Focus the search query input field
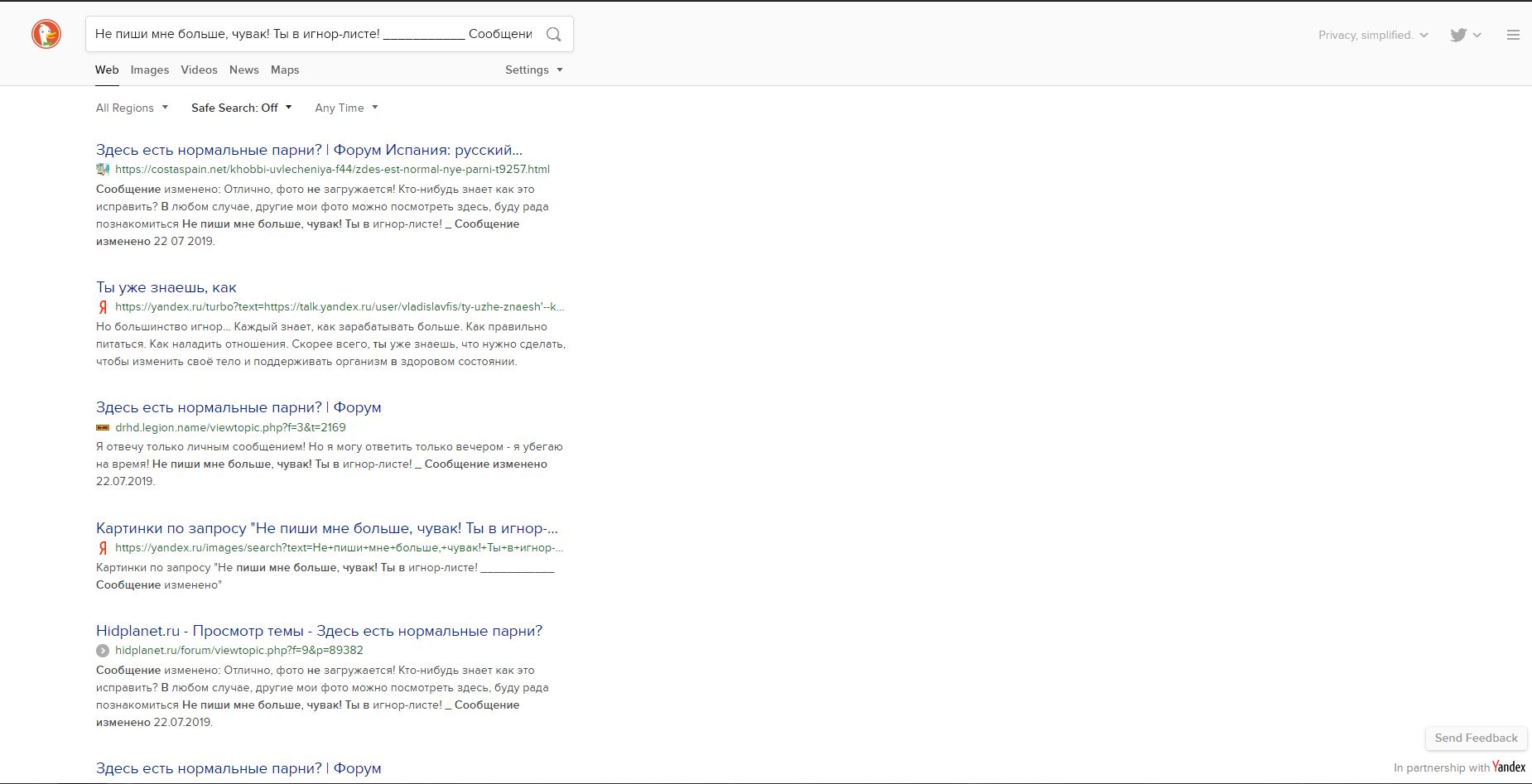This screenshot has height=784, width=1532. 313,34
